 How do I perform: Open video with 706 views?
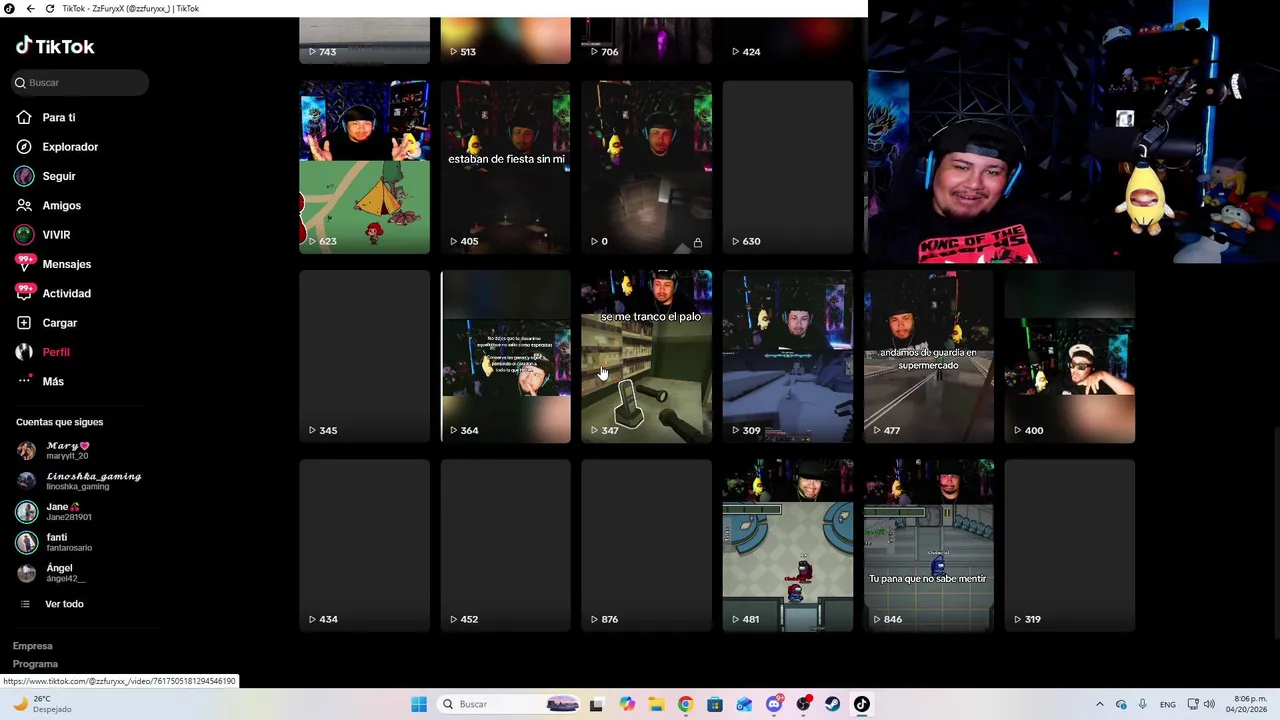[646, 41]
